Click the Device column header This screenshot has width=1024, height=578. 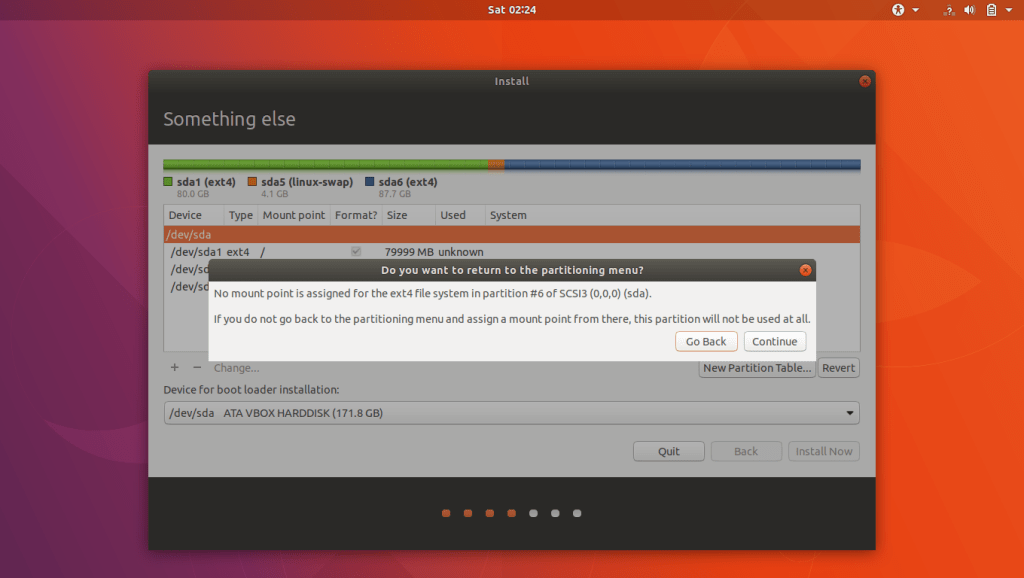(x=185, y=215)
